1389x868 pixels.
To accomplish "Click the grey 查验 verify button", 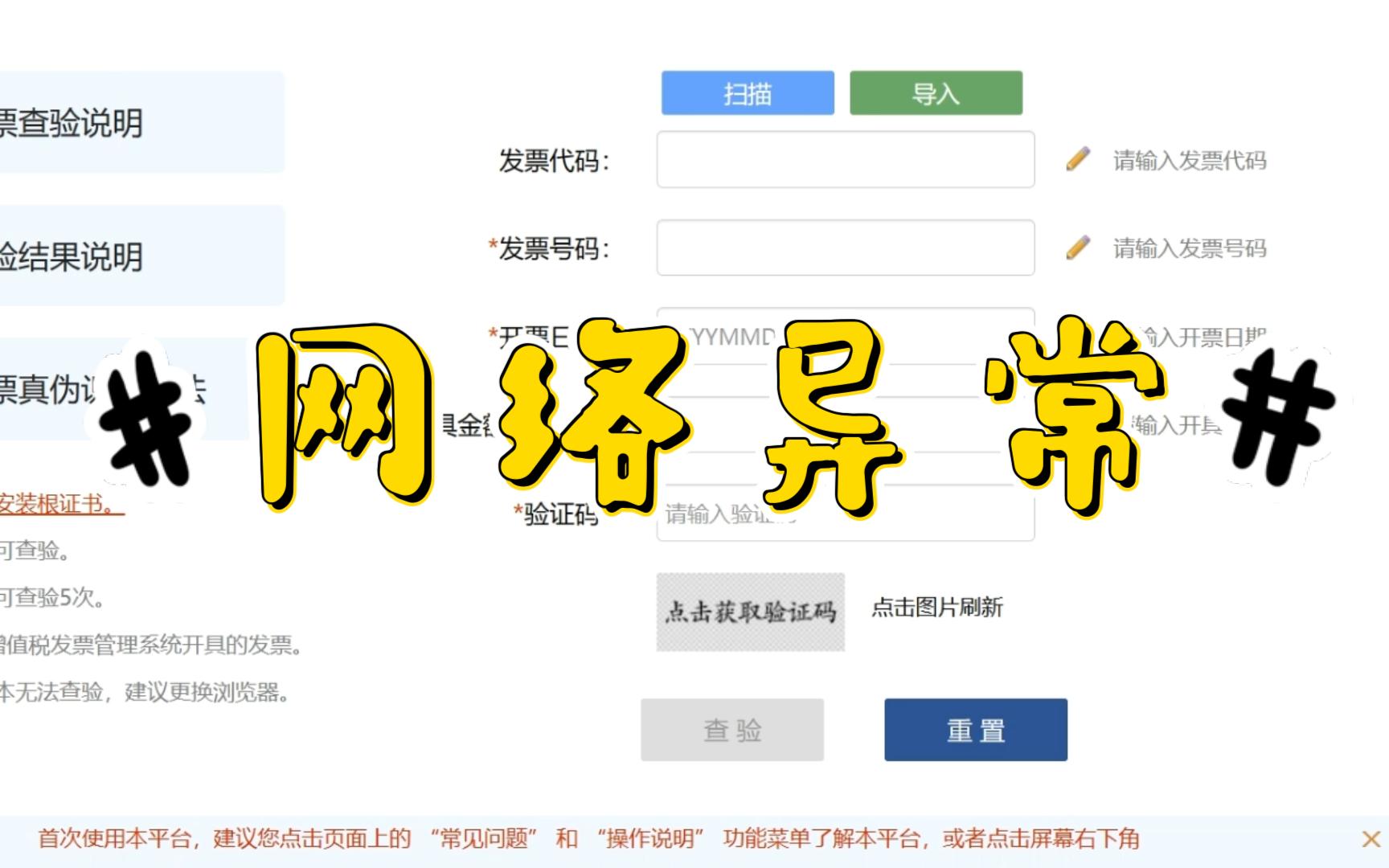I will [732, 730].
